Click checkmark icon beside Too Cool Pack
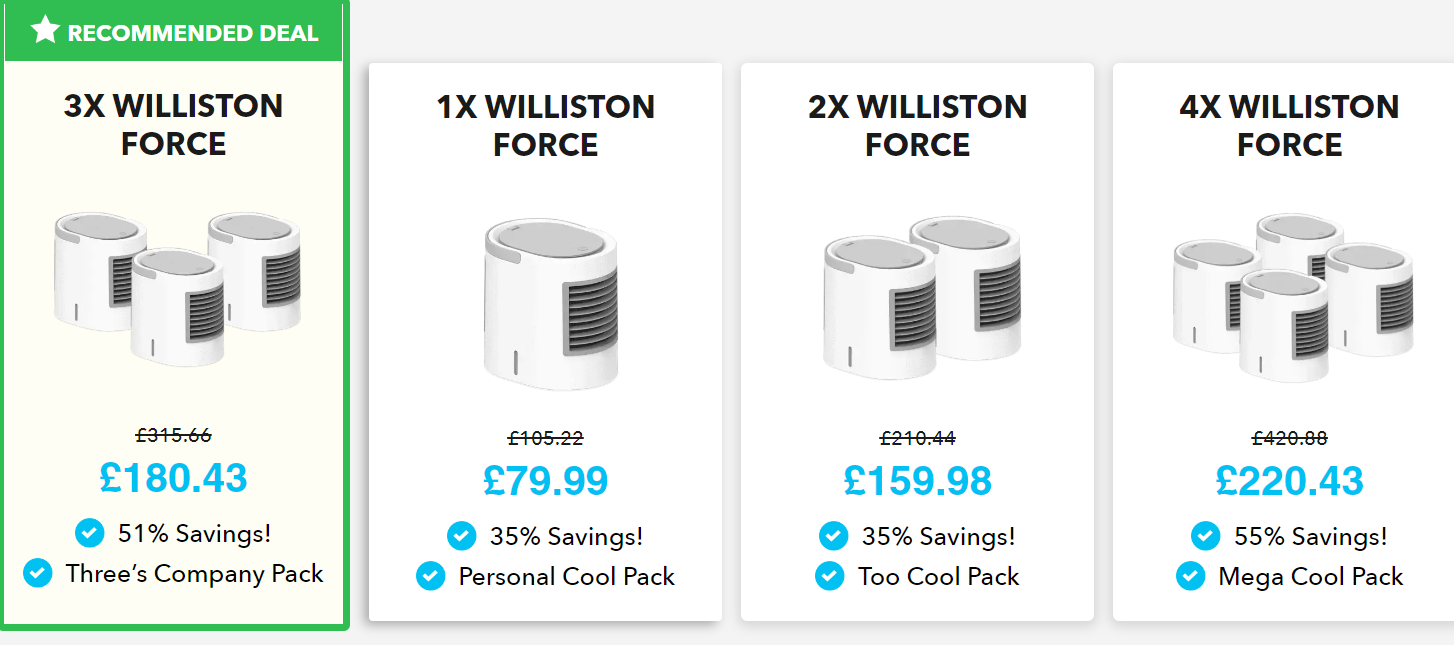 pos(829,576)
